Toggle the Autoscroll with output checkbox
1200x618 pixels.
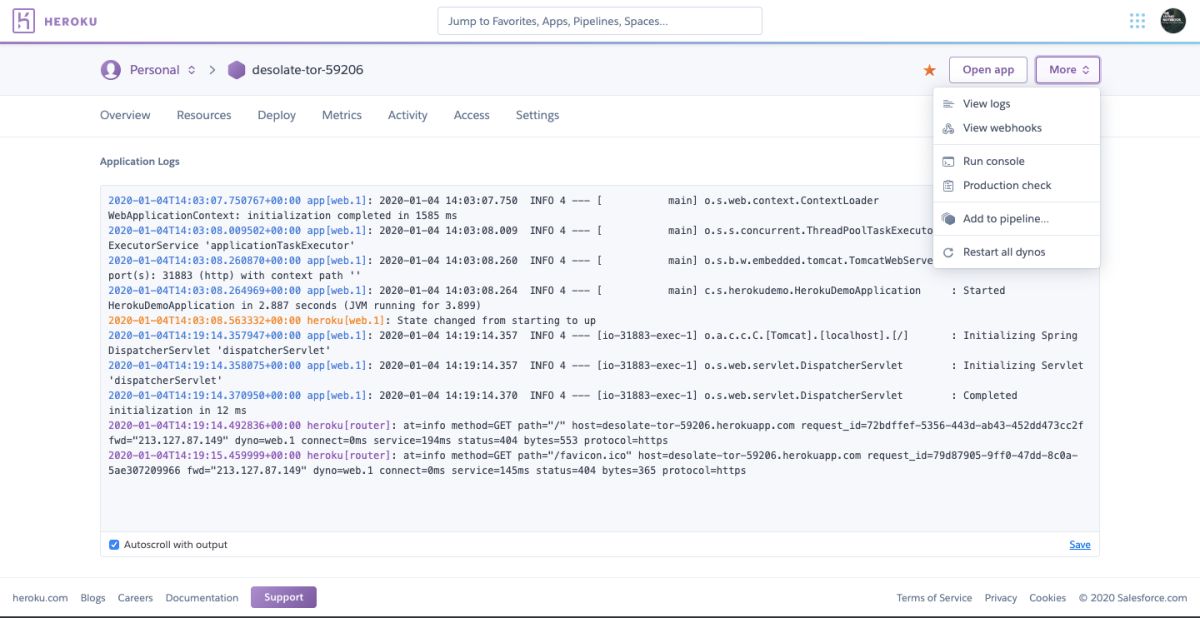(x=113, y=544)
